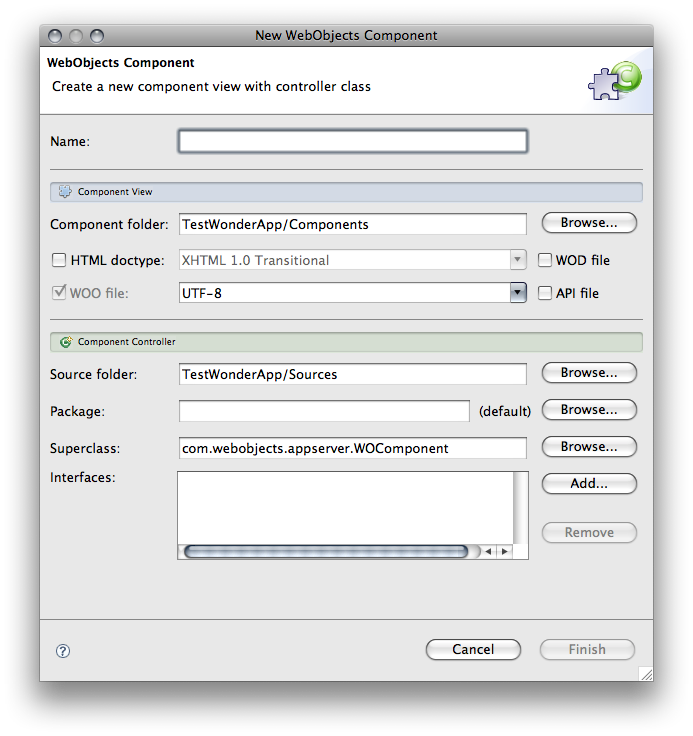Click the Interfaces horizontal scrollbar thumb
The height and width of the screenshot is (736, 693).
pyautogui.click(x=326, y=552)
